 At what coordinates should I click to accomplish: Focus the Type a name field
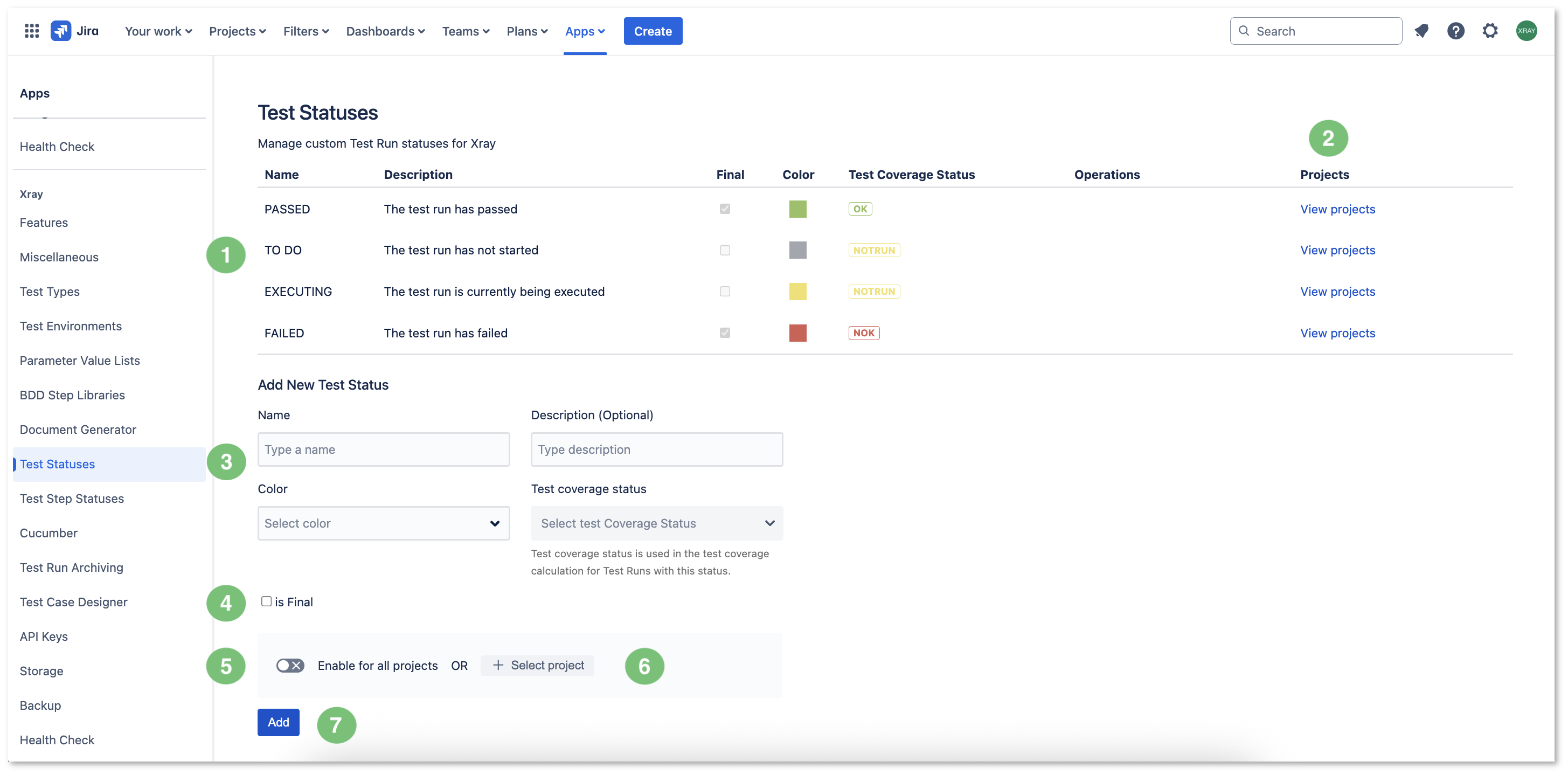384,449
